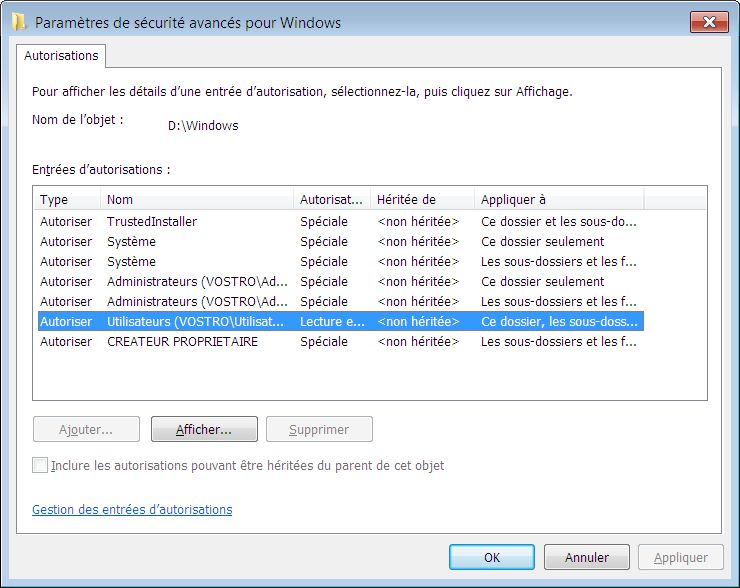Click Lecture e... cell in Utilisateurs row
Screen dimensions: 740x588
(x=332, y=321)
